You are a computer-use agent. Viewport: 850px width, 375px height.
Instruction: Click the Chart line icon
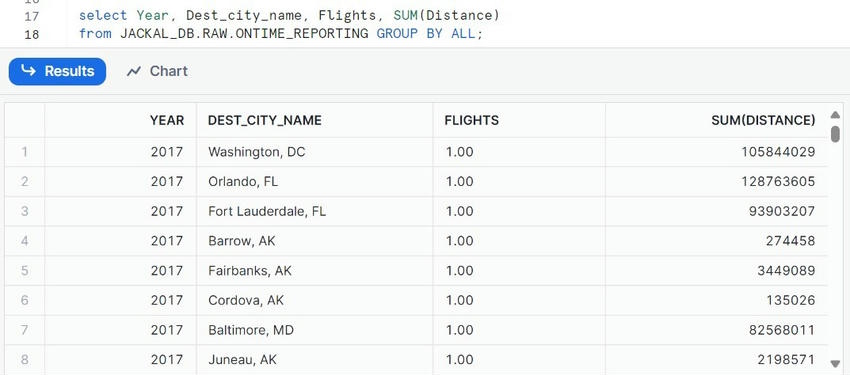[x=134, y=72]
